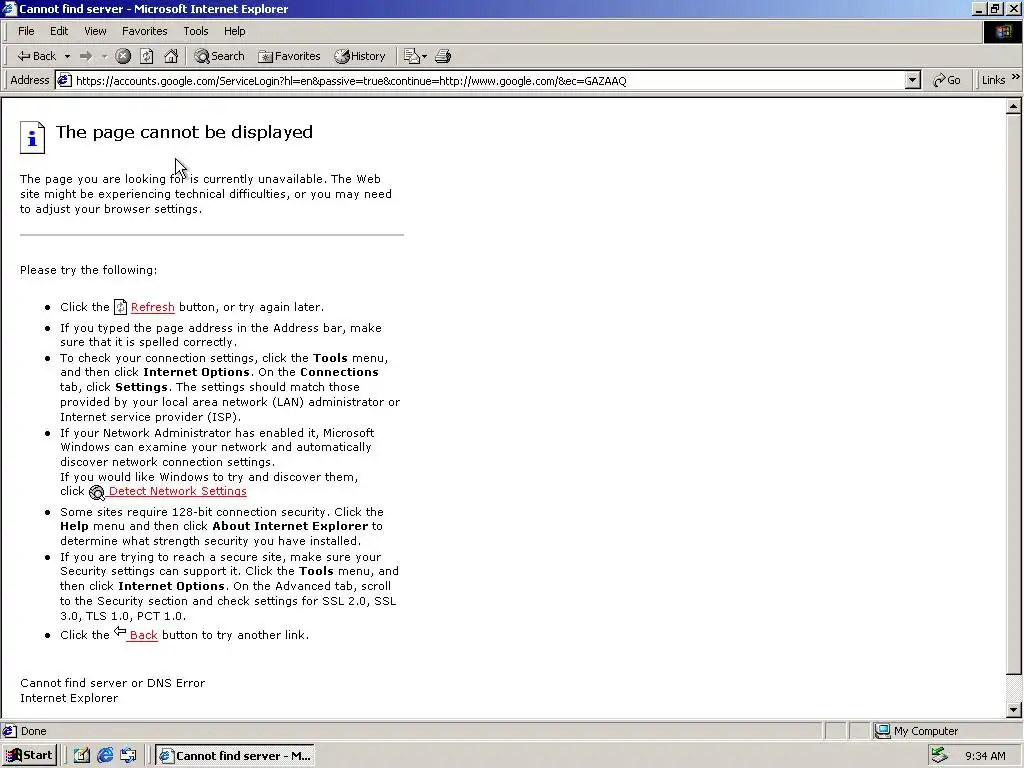Click the vertical scrollbar thumb

pos(1014,394)
